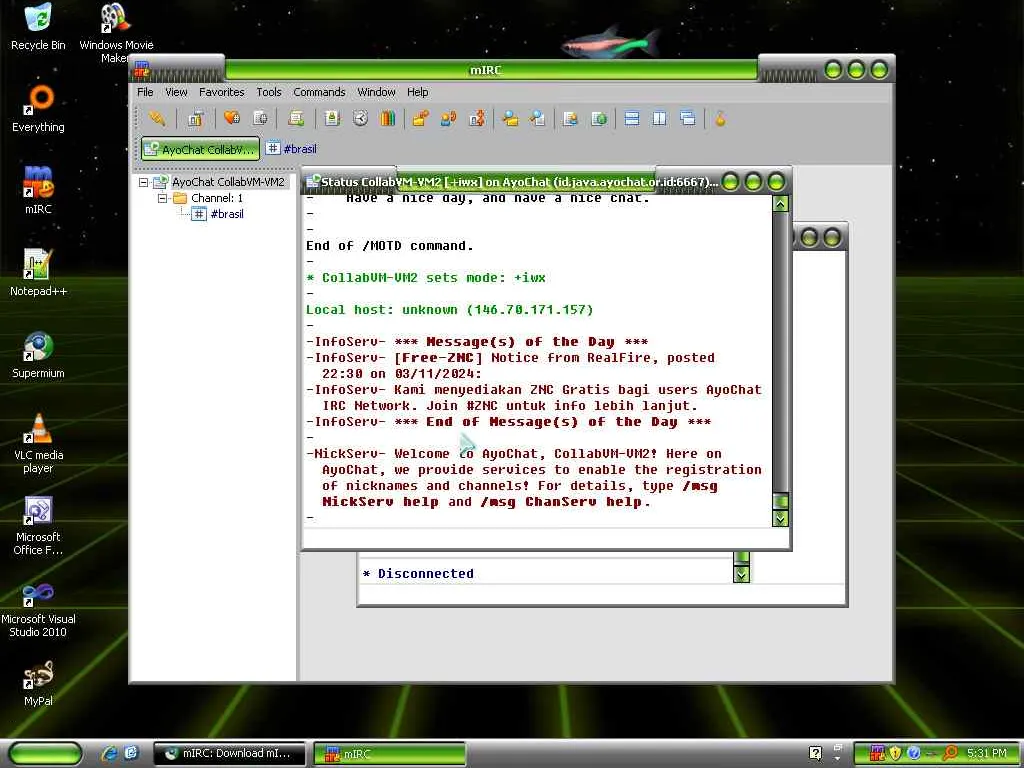Open the Scripts Editor toolbar icon

[x=296, y=118]
